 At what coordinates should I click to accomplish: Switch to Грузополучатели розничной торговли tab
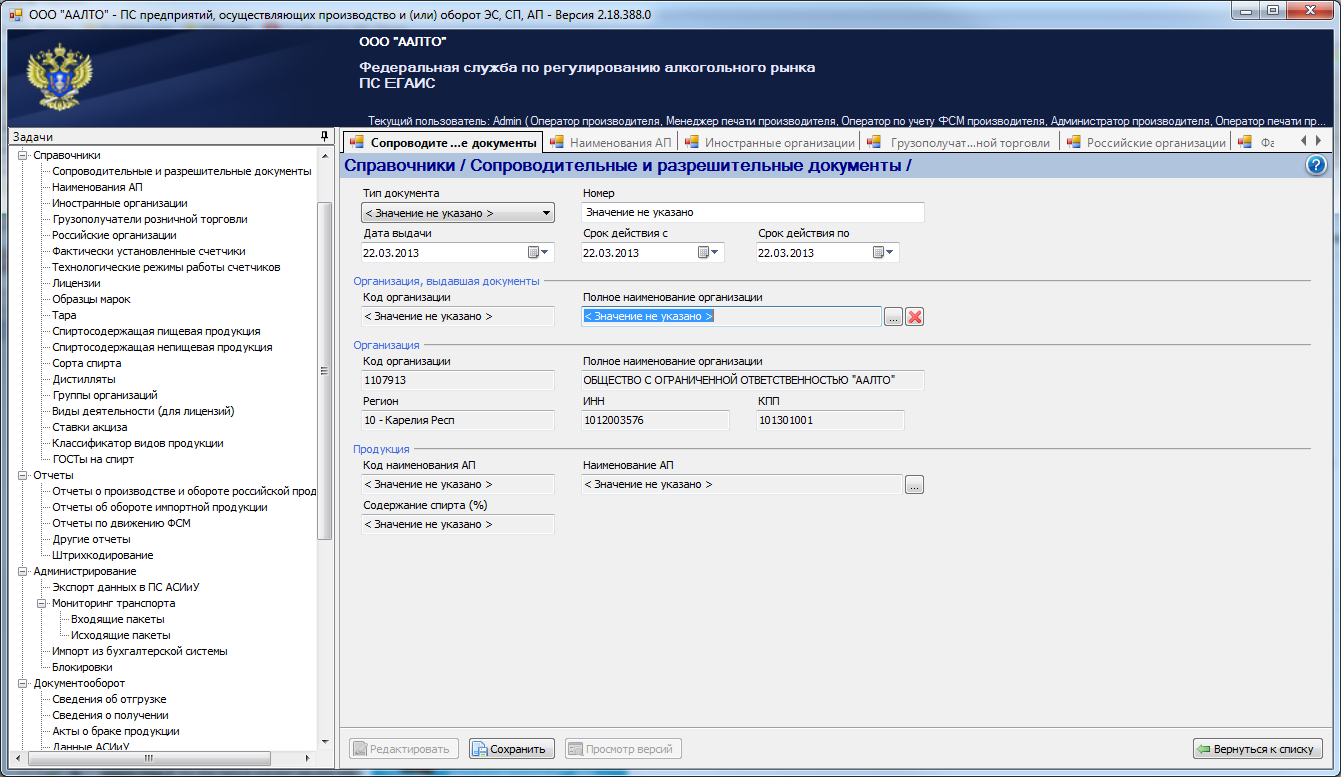[x=959, y=142]
